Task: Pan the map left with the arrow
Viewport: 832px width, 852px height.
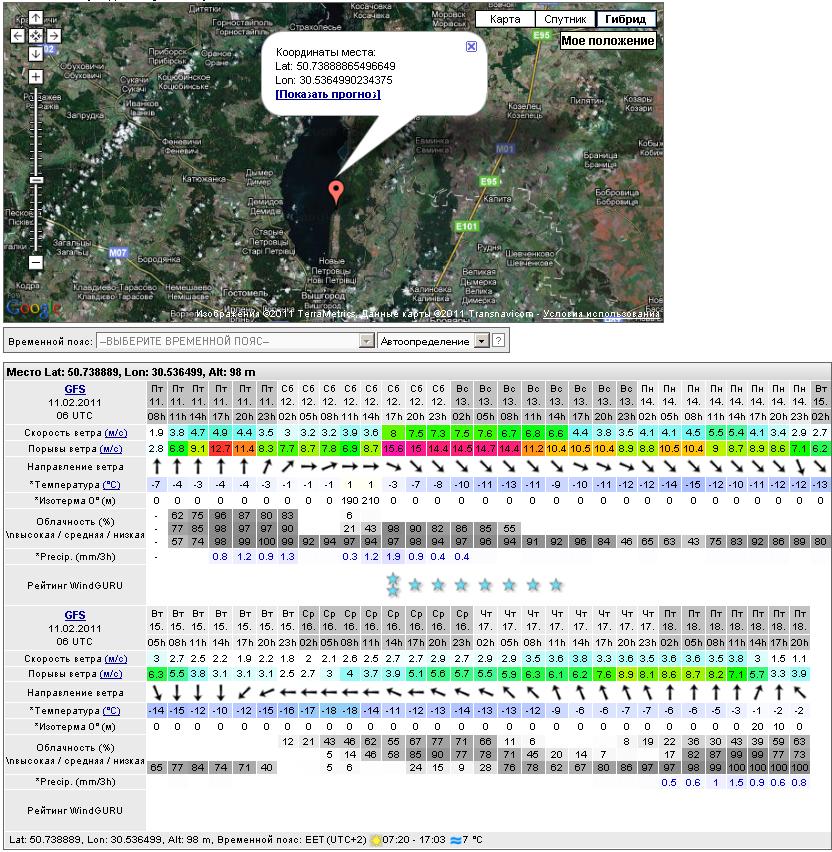Action: point(18,35)
